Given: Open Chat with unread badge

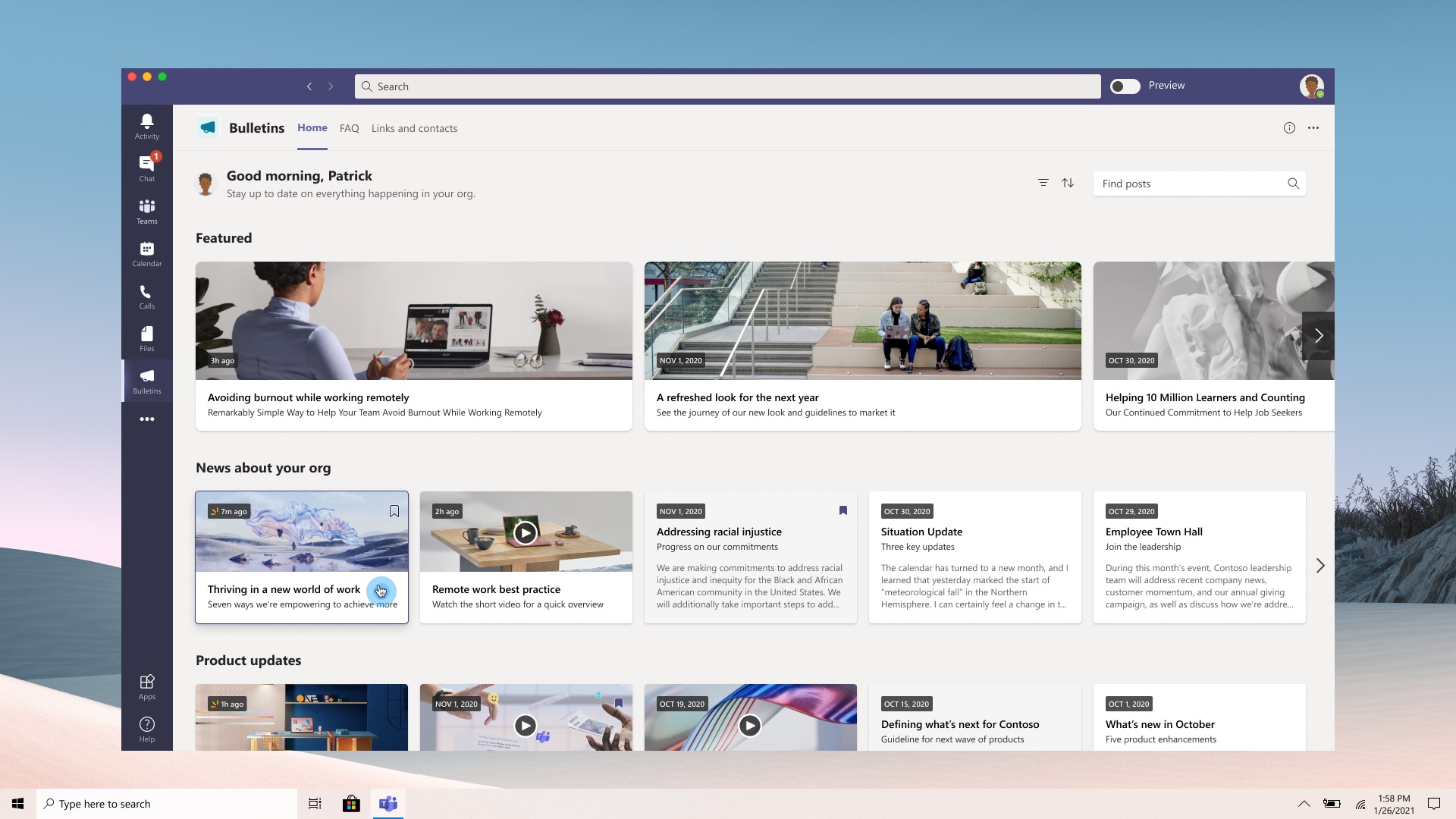Looking at the screenshot, I should (147, 168).
